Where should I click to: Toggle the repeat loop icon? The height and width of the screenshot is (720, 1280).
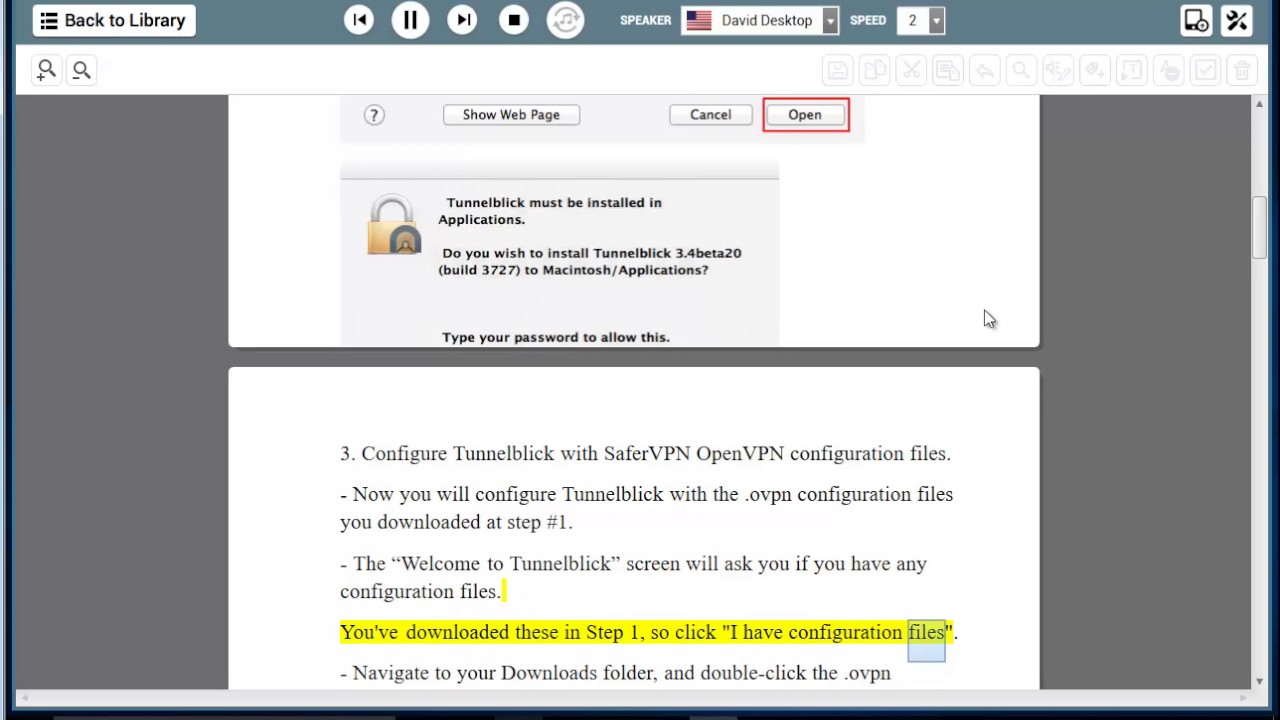(x=566, y=20)
